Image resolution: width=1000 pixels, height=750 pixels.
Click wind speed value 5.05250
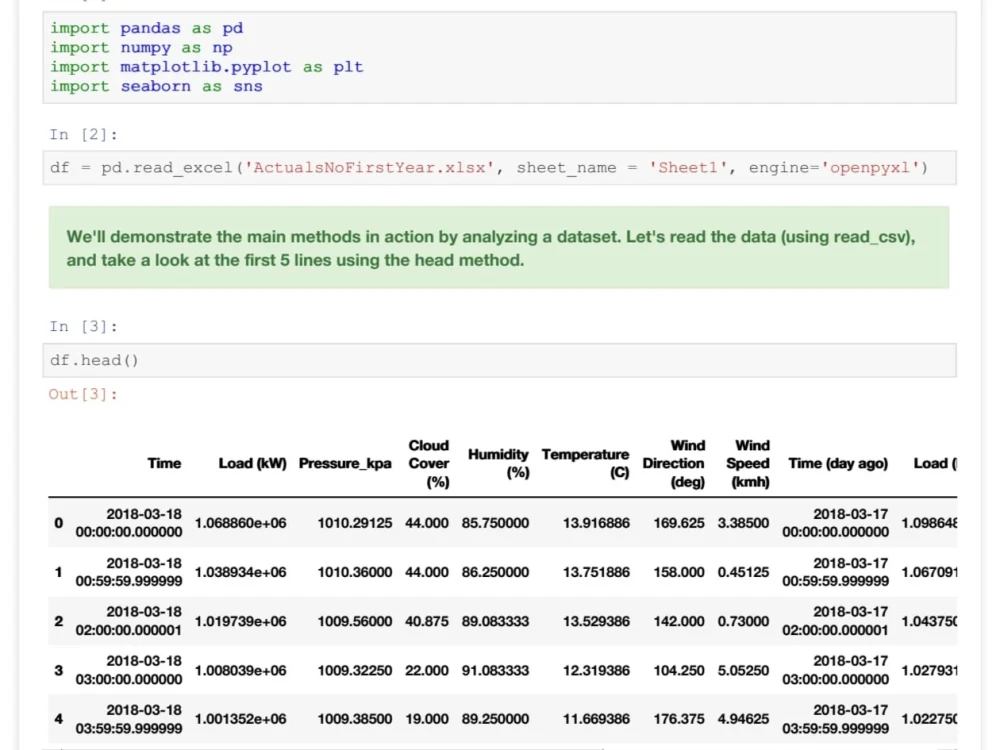[x=744, y=670]
